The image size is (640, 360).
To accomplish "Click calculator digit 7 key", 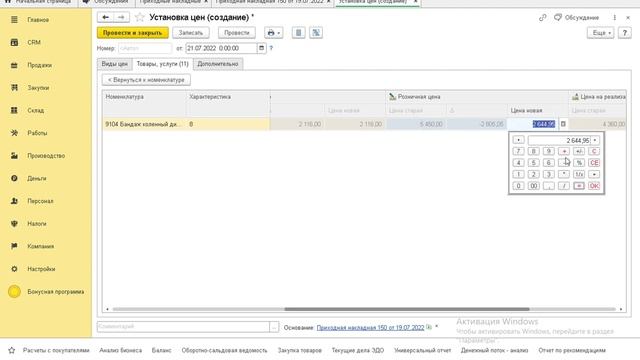I will (518, 151).
